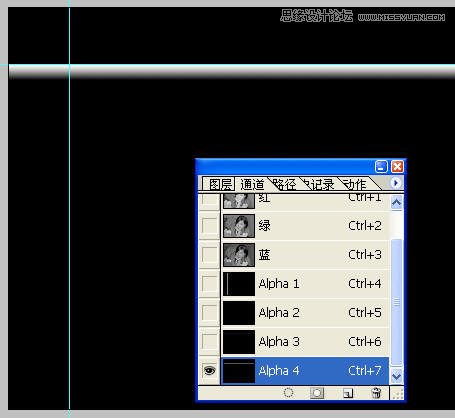
Task: Save selection as channel icon
Action: 317,393
